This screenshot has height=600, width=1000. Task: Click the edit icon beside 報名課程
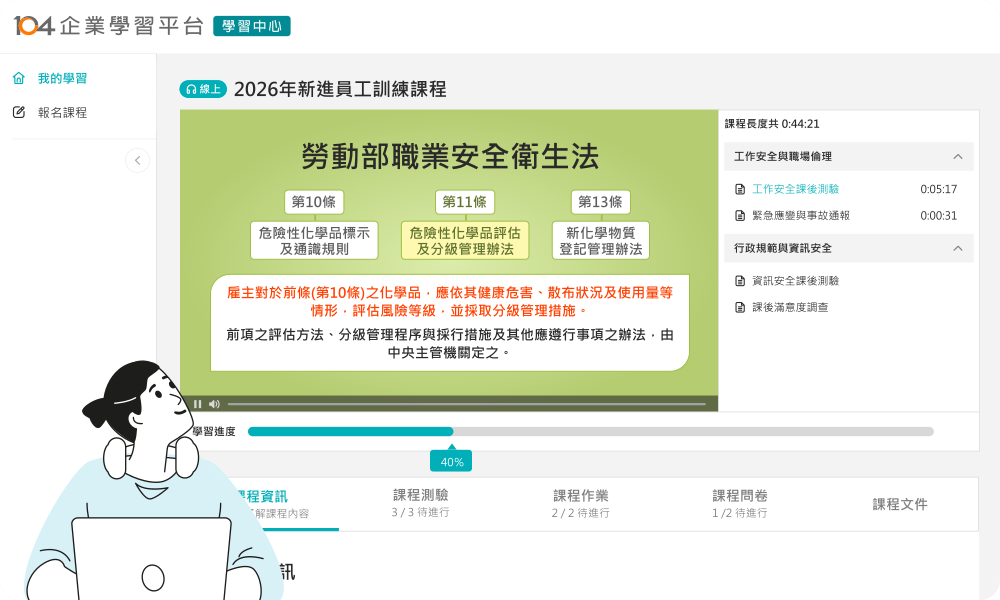(18, 112)
